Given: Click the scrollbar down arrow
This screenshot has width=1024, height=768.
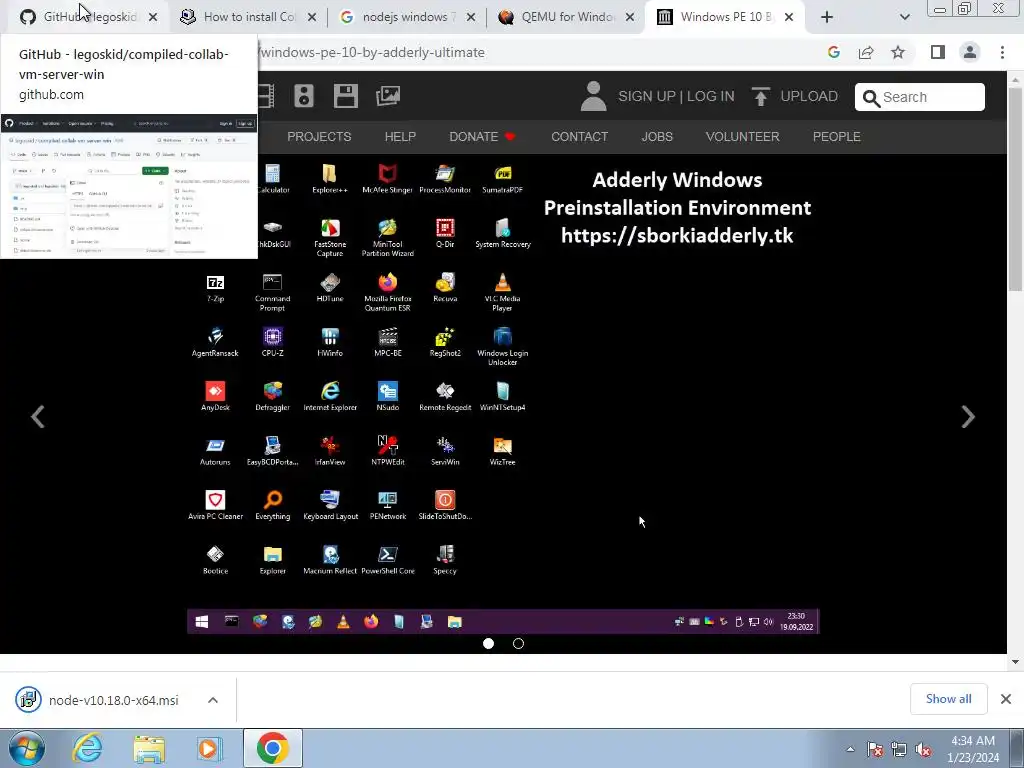Looking at the screenshot, I should (1015, 662).
